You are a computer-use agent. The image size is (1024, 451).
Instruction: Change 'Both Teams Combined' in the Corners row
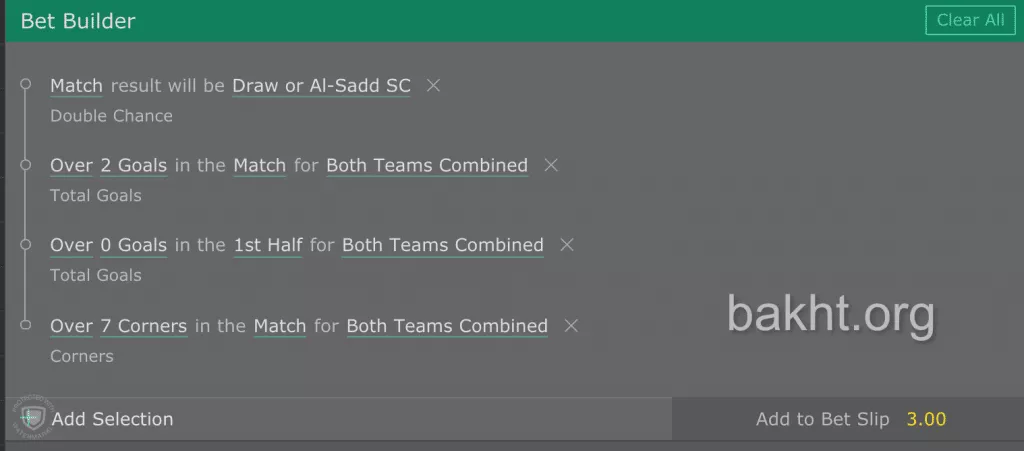click(447, 326)
